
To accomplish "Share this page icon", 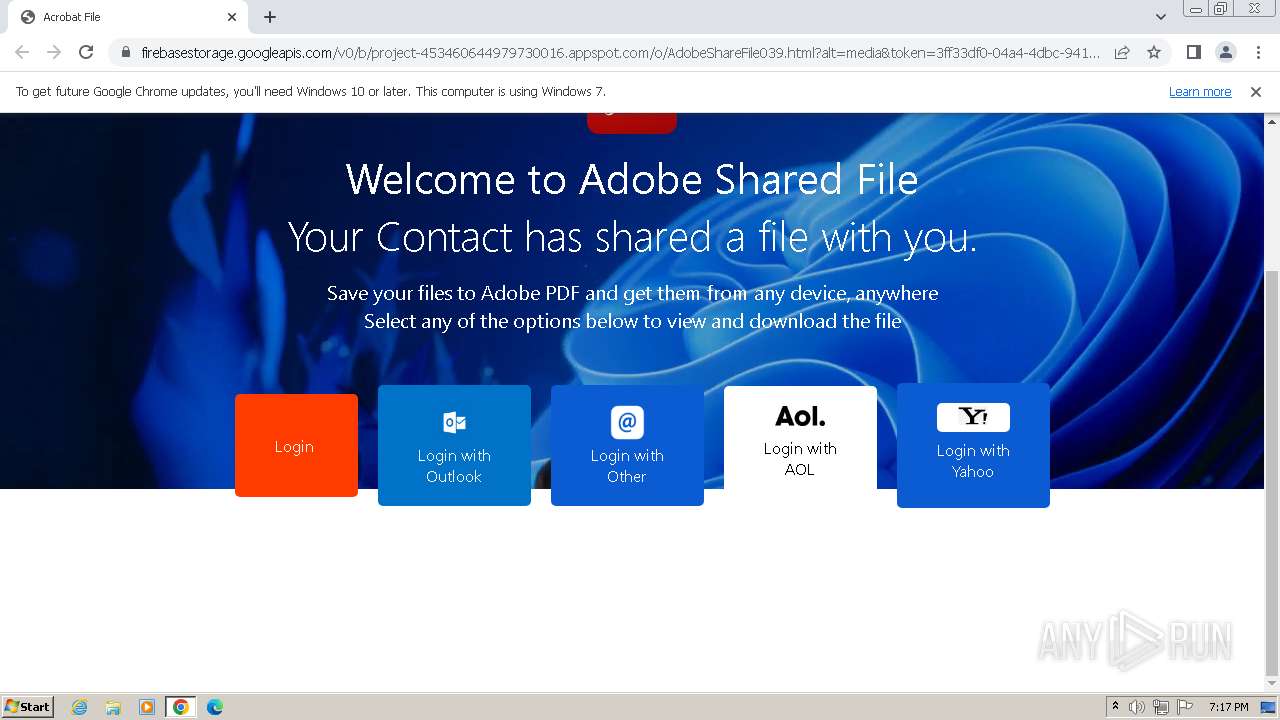I will point(1122,52).
